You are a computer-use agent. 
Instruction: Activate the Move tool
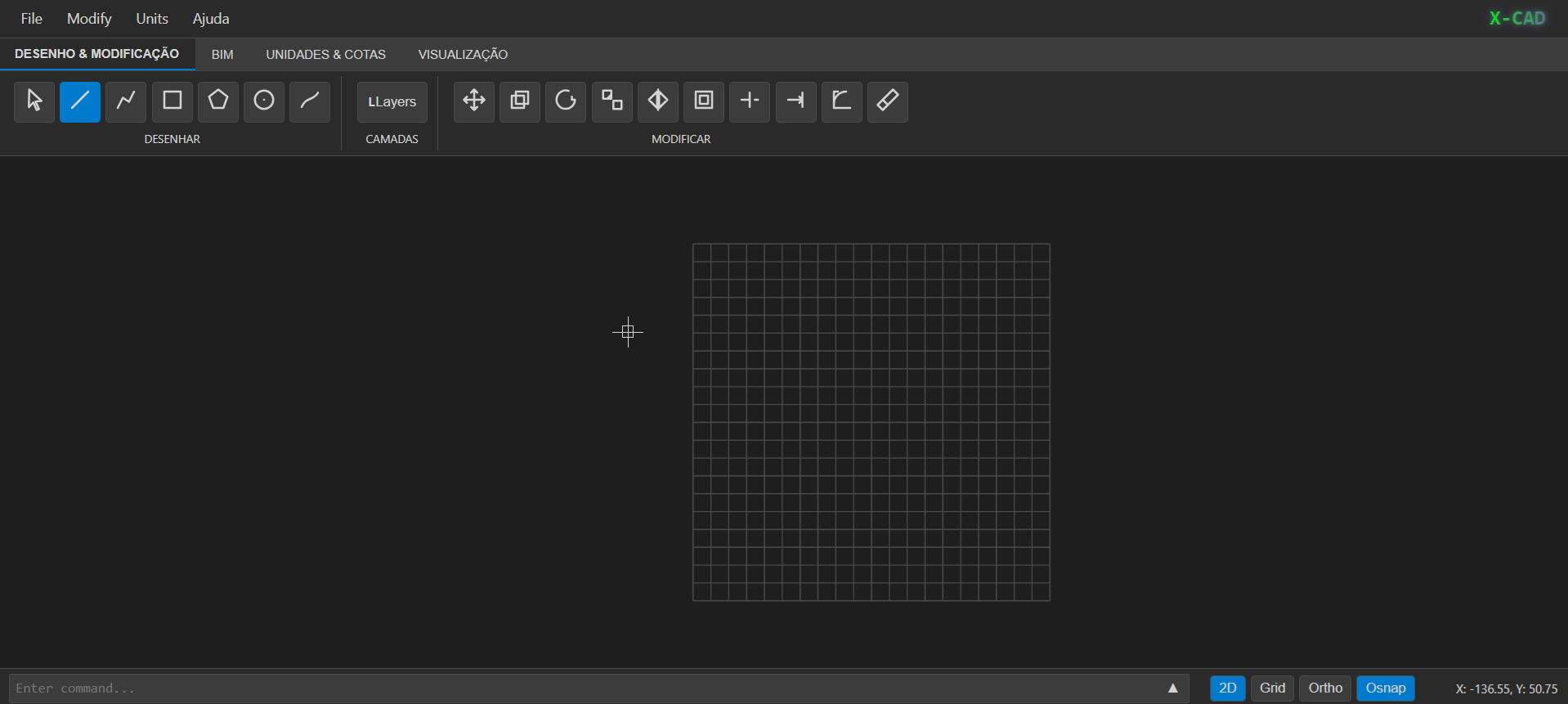(x=474, y=101)
